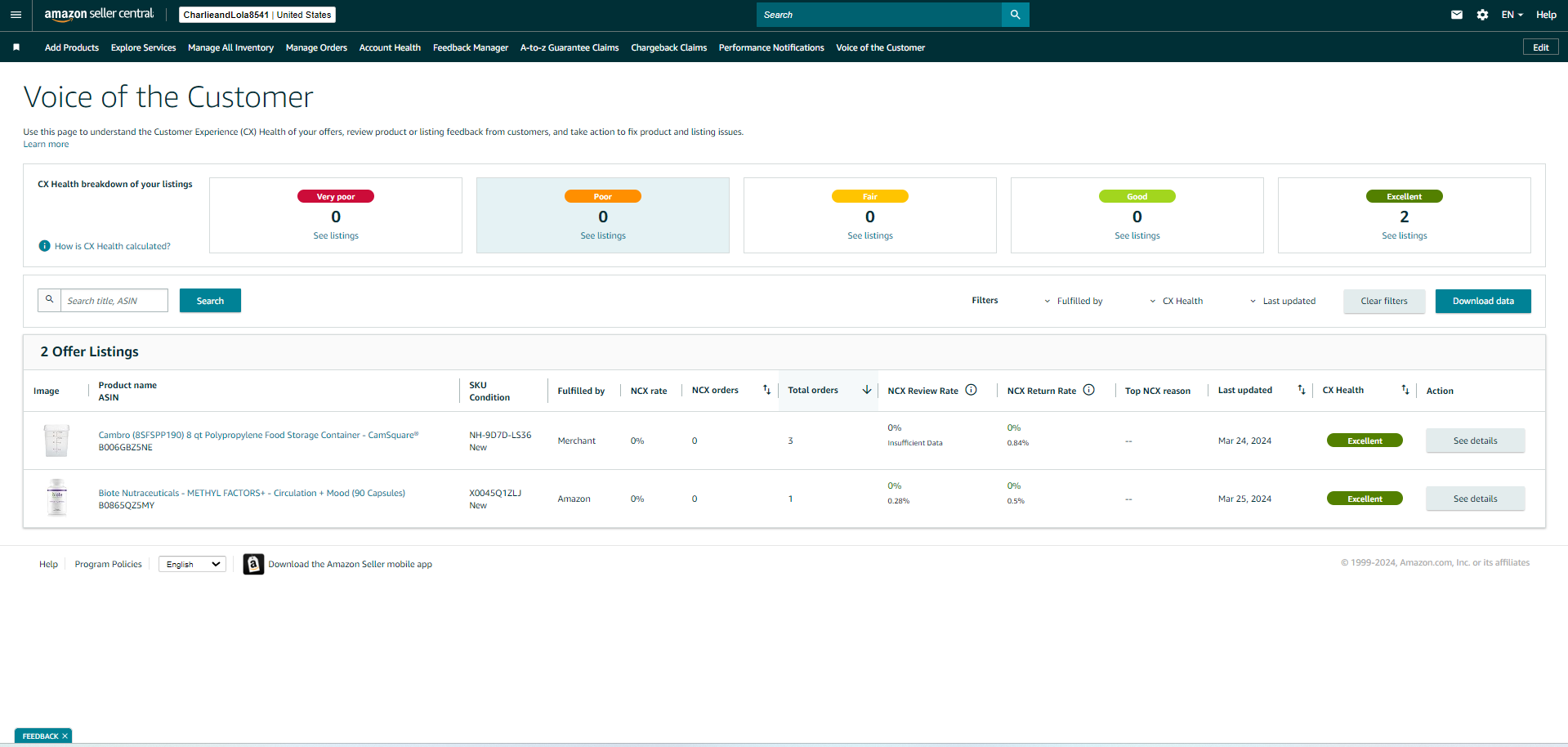This screenshot has width=1568, height=747.
Task: Click the Help link in the header
Action: (x=1546, y=15)
